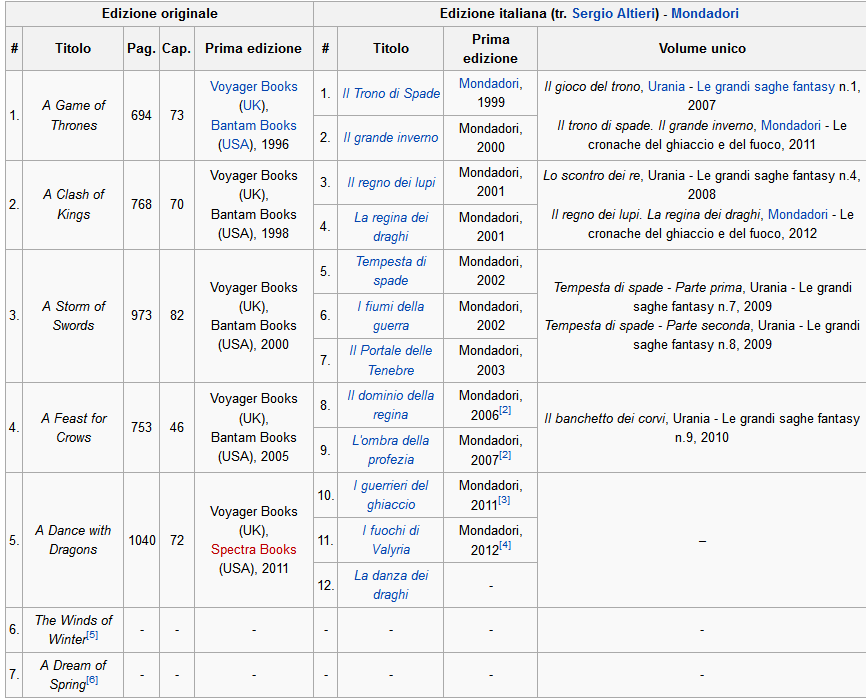Open the I fuochi di Valyria link
Screen dimensions: 866x698
pyautogui.click(x=391, y=540)
